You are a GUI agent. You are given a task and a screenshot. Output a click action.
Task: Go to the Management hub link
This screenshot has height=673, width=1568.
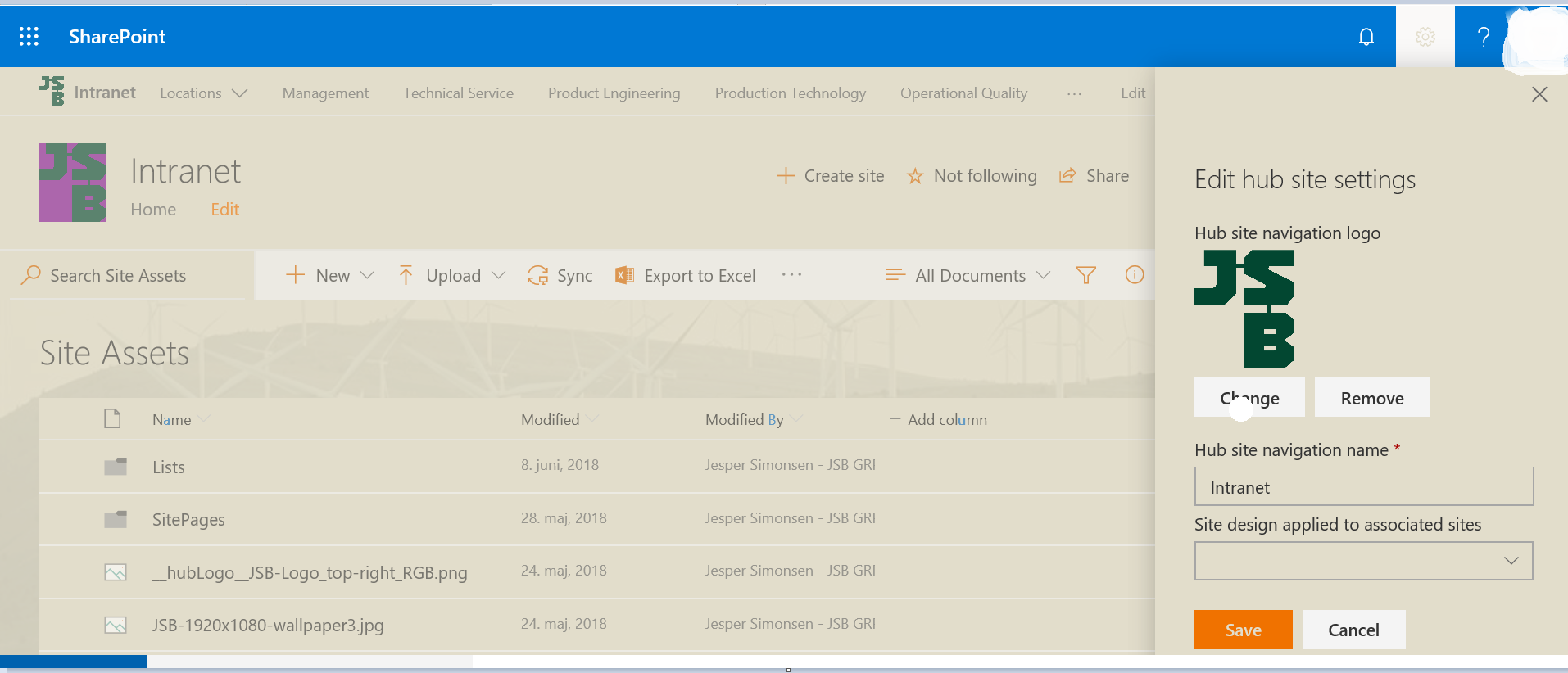click(325, 93)
